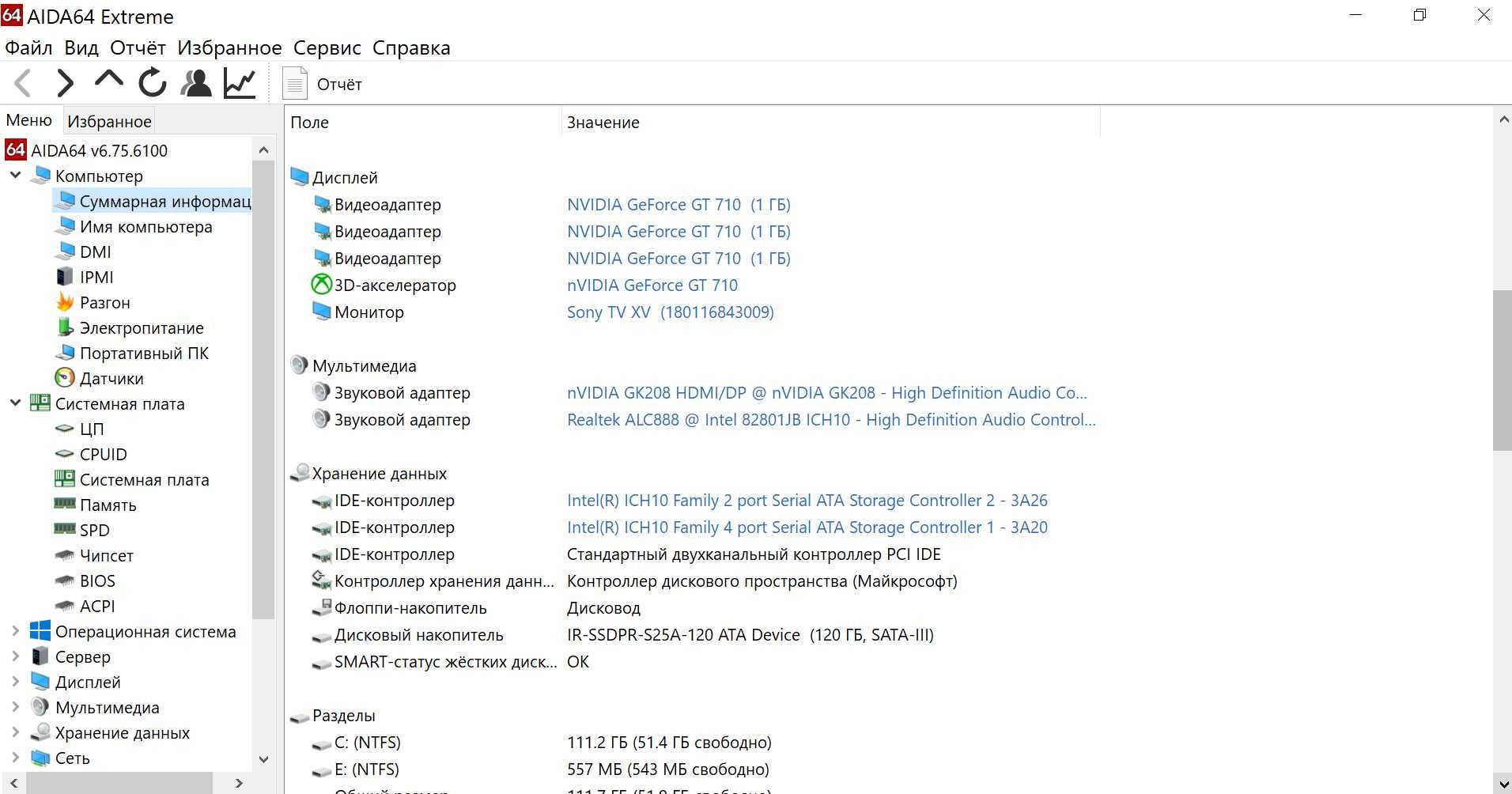
Task: Expand the Сеть tree node
Action: coord(15,757)
